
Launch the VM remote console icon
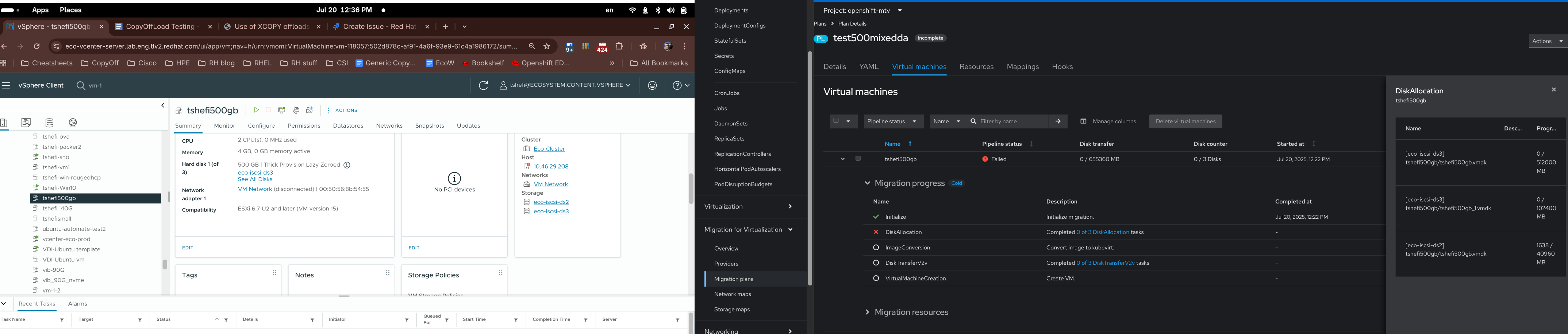point(282,110)
